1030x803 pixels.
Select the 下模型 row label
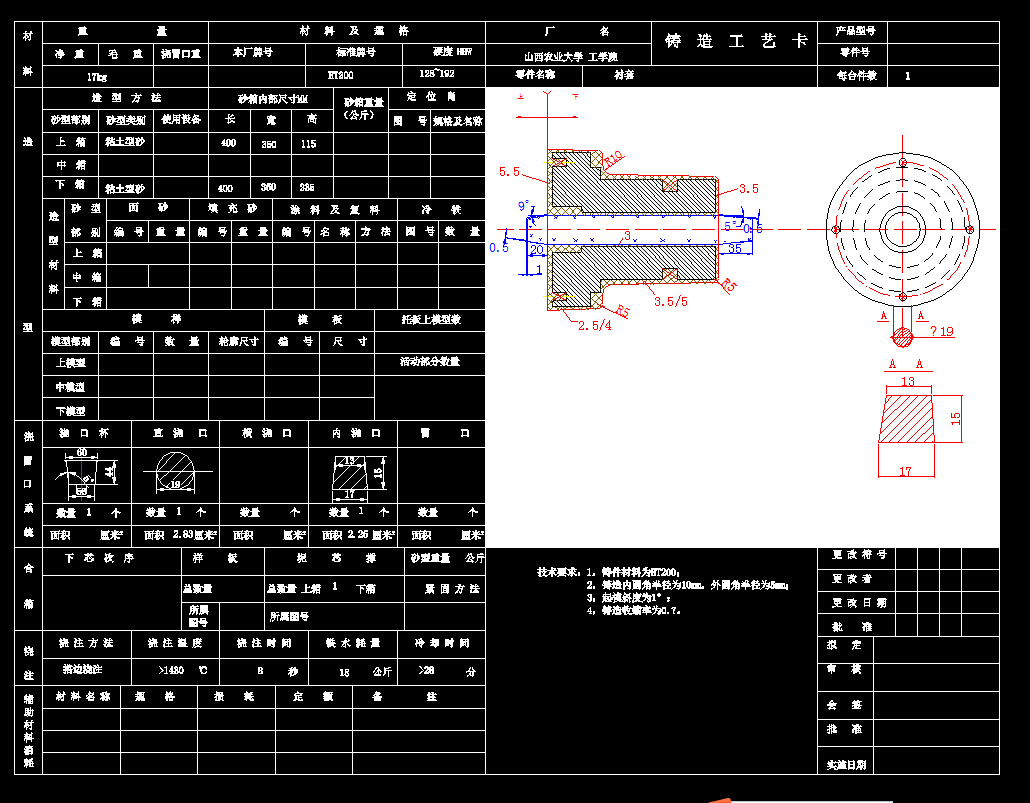(70, 411)
